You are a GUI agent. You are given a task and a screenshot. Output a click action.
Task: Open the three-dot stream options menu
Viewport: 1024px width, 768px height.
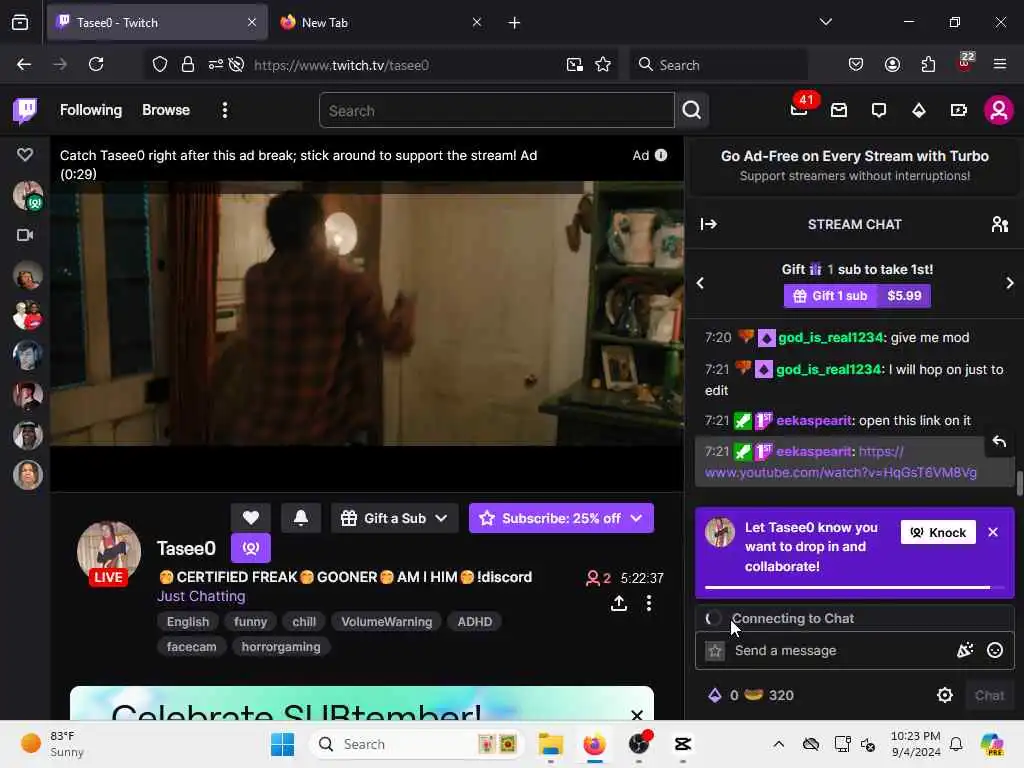pos(648,604)
